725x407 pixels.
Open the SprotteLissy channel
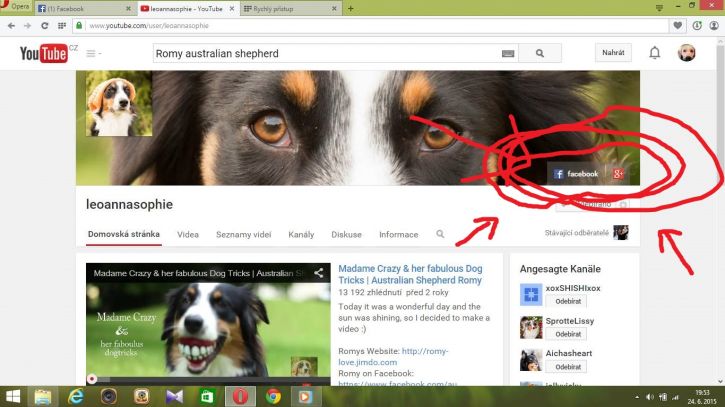tap(570, 321)
